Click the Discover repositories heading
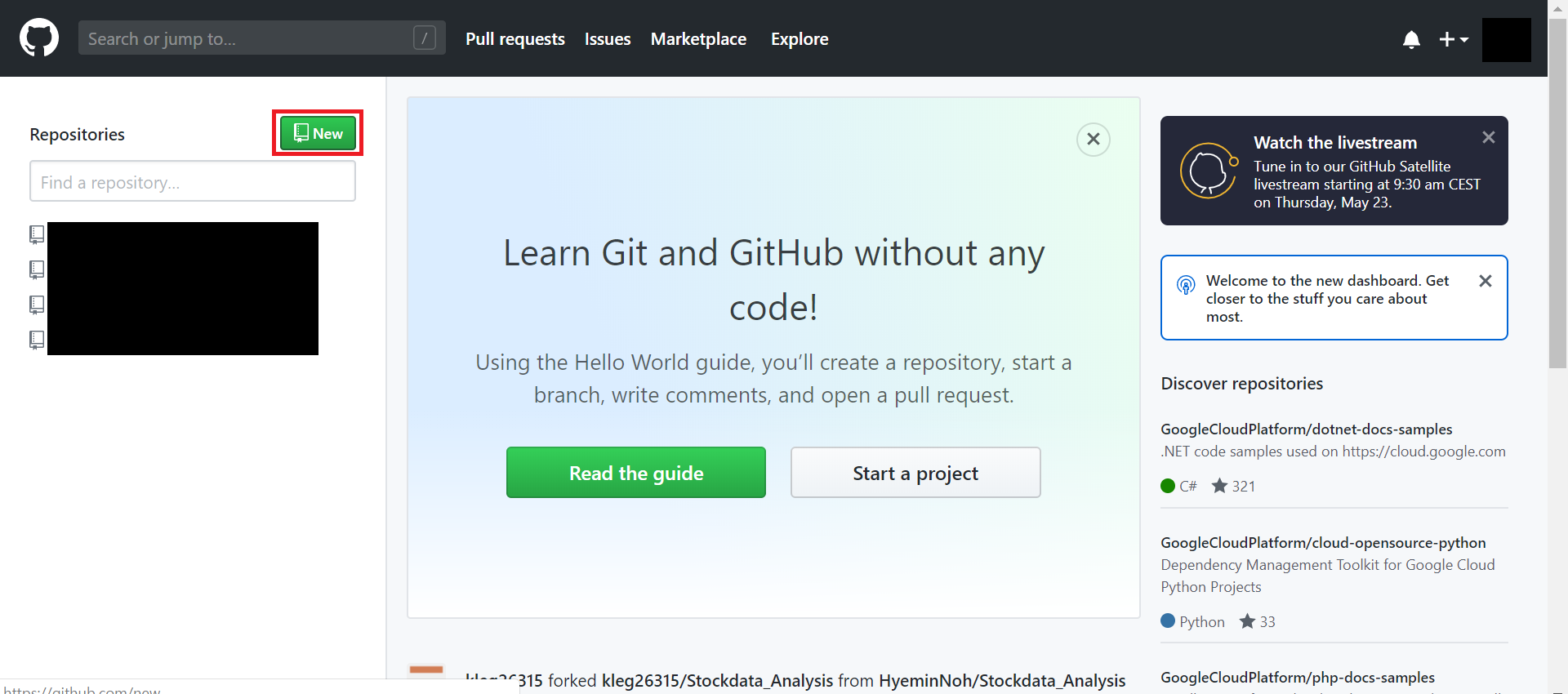This screenshot has height=694, width=1568. [1241, 383]
